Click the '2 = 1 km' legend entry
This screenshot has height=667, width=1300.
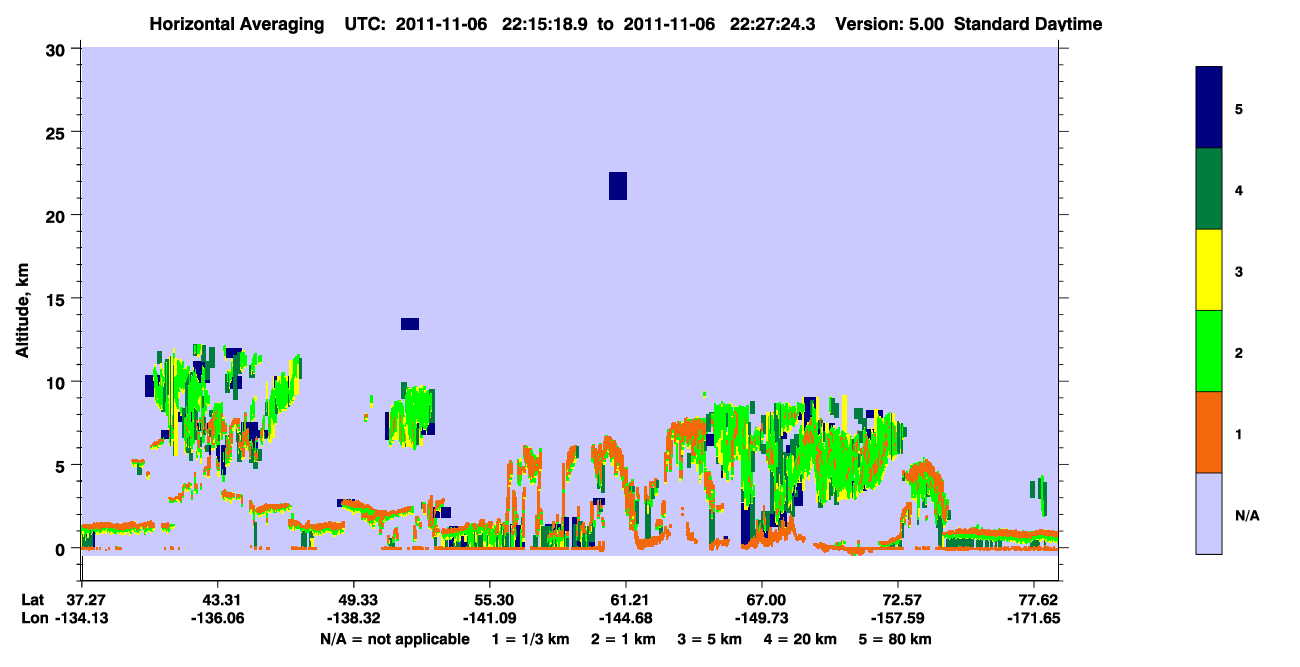coord(623,639)
